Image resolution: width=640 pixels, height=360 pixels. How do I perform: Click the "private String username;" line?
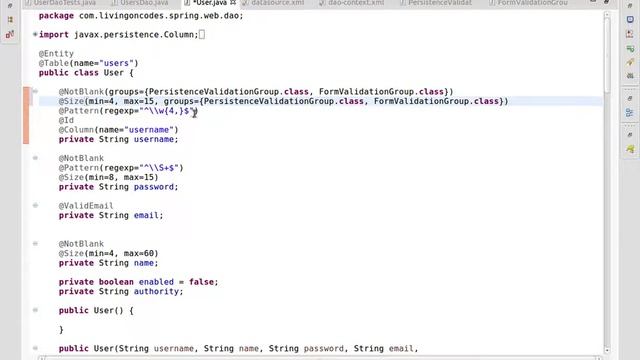118,140
